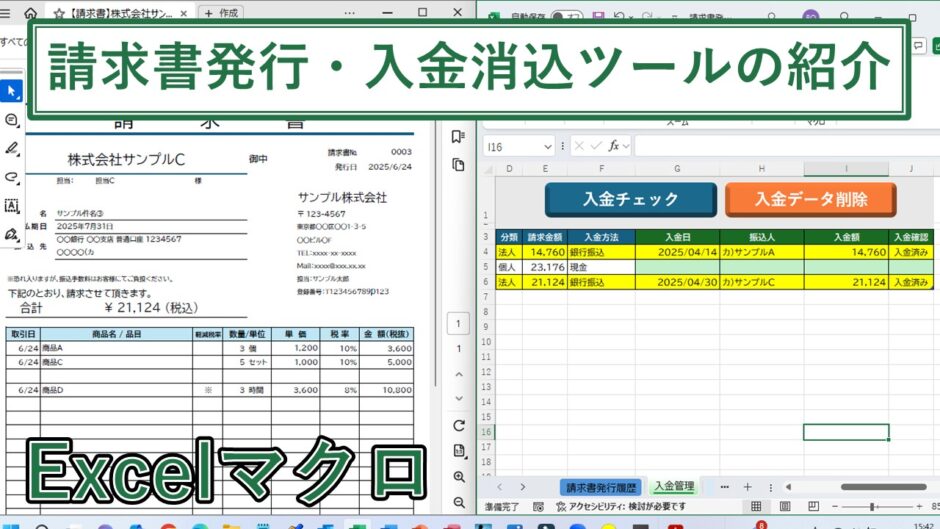The width and height of the screenshot is (940, 529).
Task: Open the insert function fx button
Action: click(x=613, y=146)
